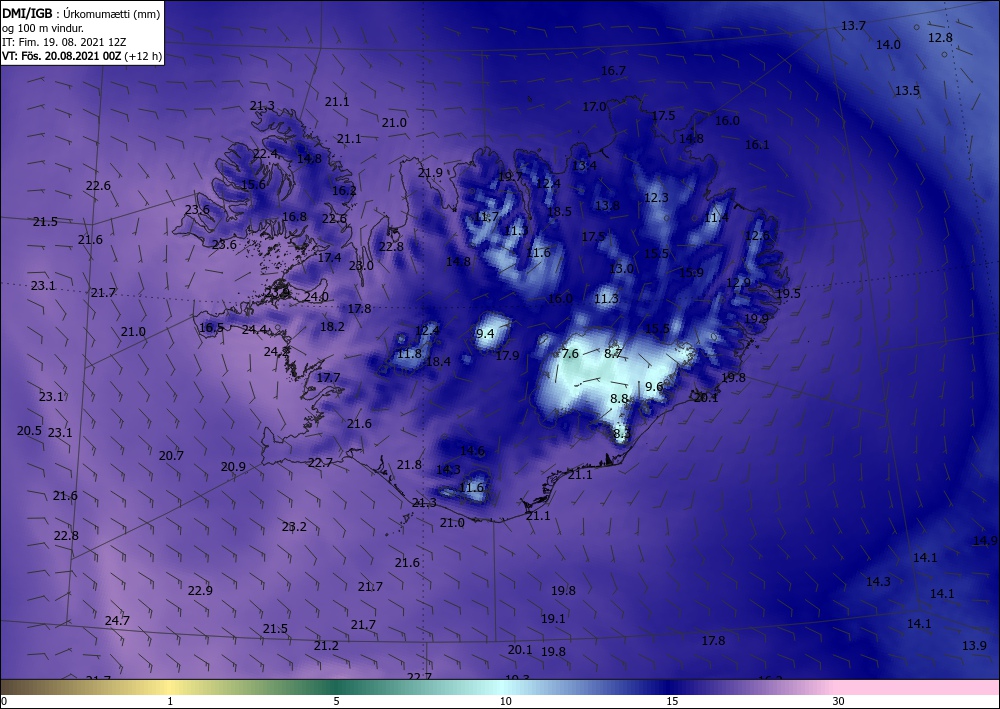Click the "VT: Fös. 20.08.2021 00Z (+12 h)" line
This screenshot has width=1000, height=709.
(82, 56)
